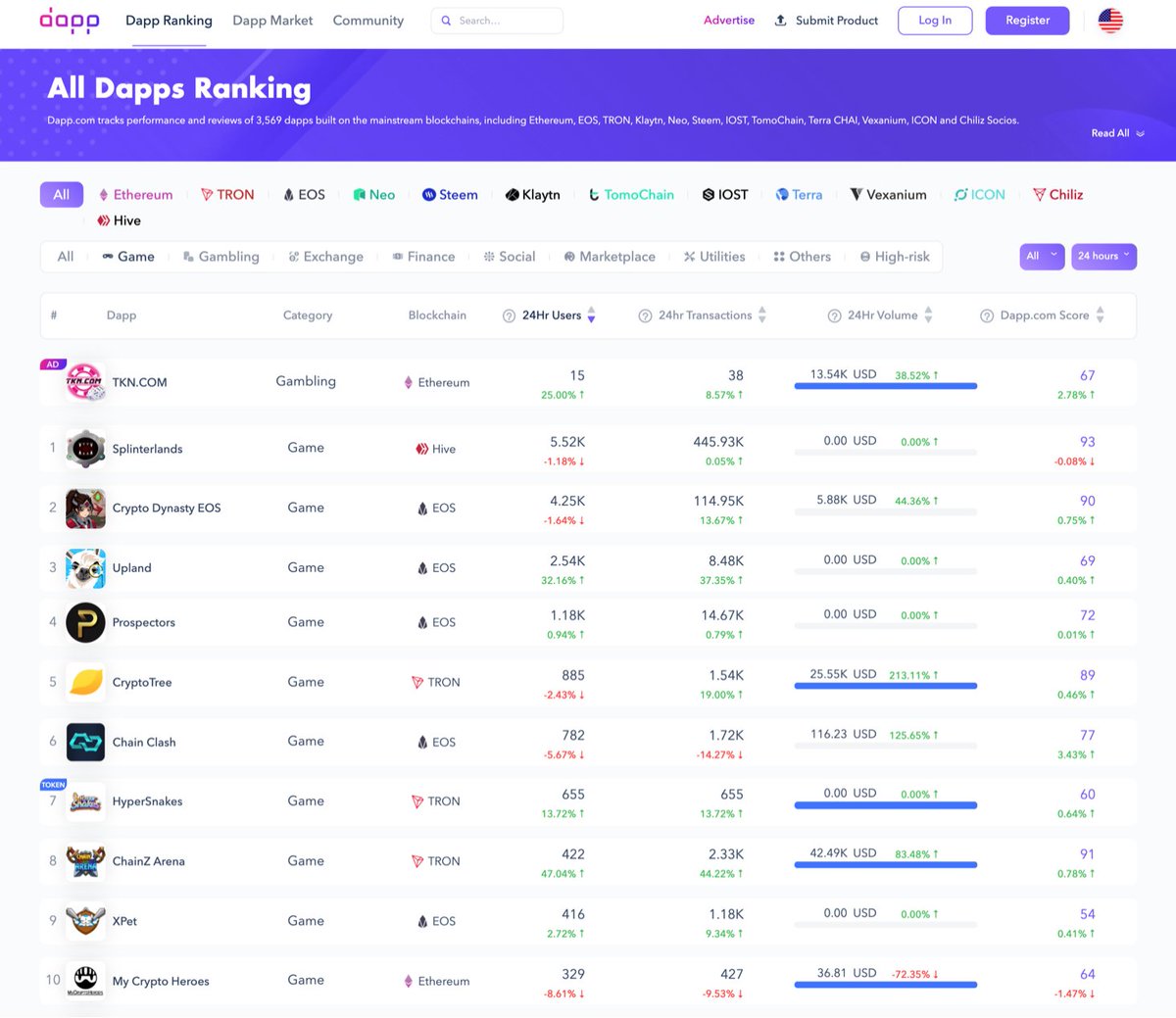The height and width of the screenshot is (1018, 1176).
Task: Sort by 24Hr Users arrows
Action: (x=591, y=315)
